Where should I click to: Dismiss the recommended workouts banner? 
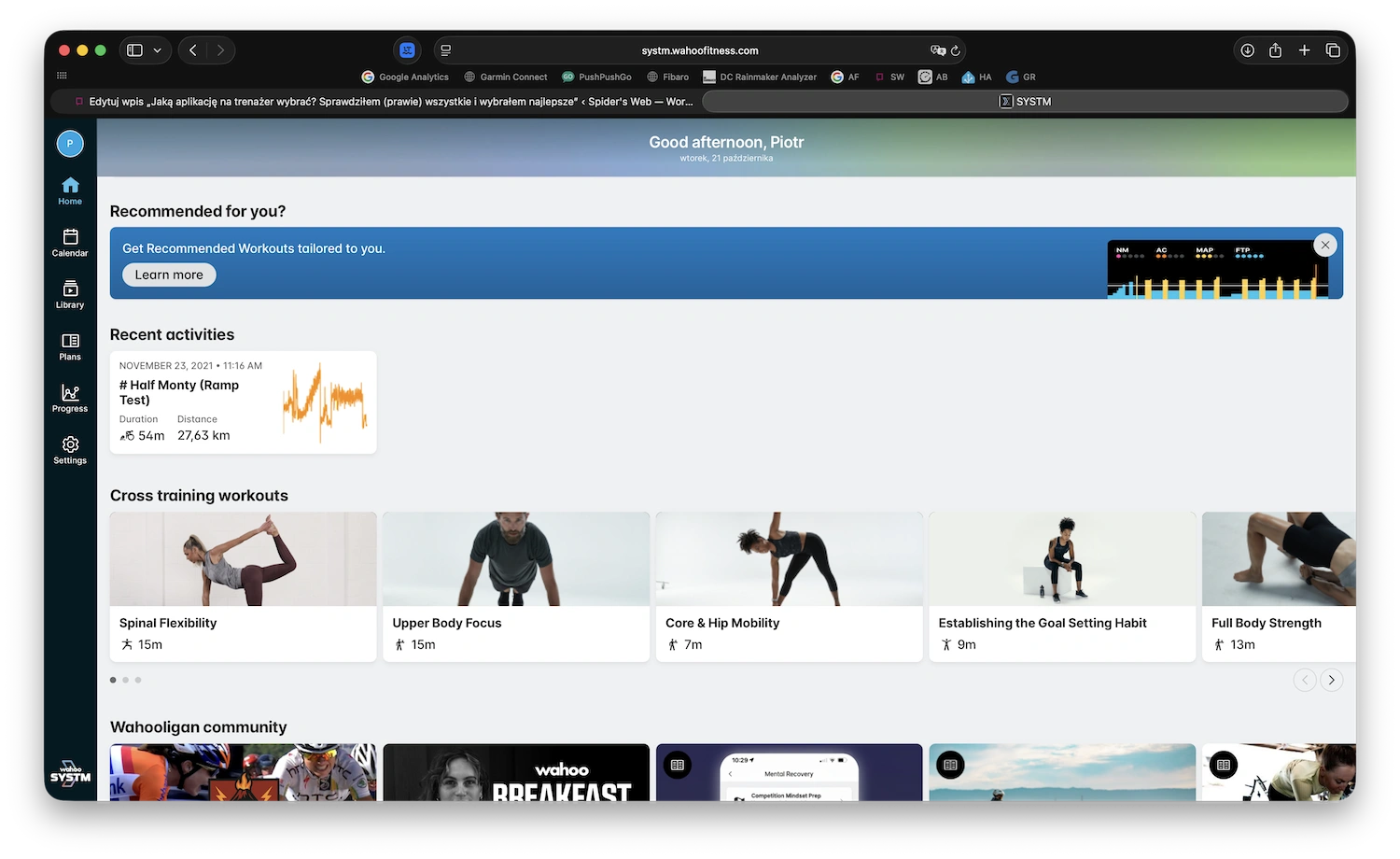[1324, 245]
